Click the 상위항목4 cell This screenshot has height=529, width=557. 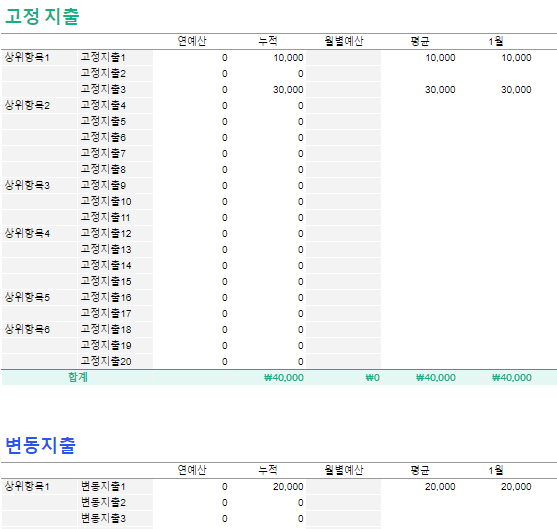[39, 233]
